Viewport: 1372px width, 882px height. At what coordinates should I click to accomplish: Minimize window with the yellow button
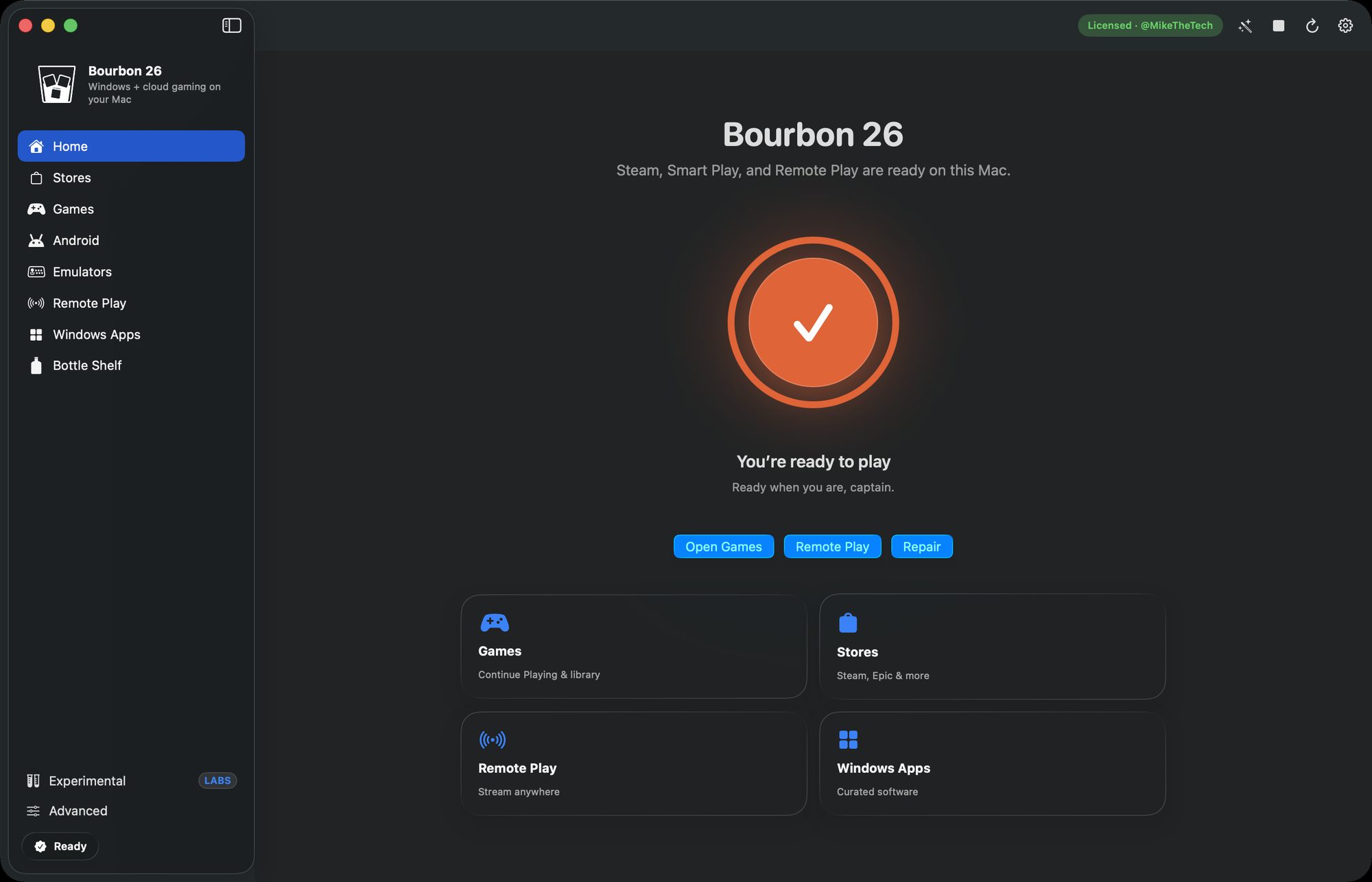48,25
